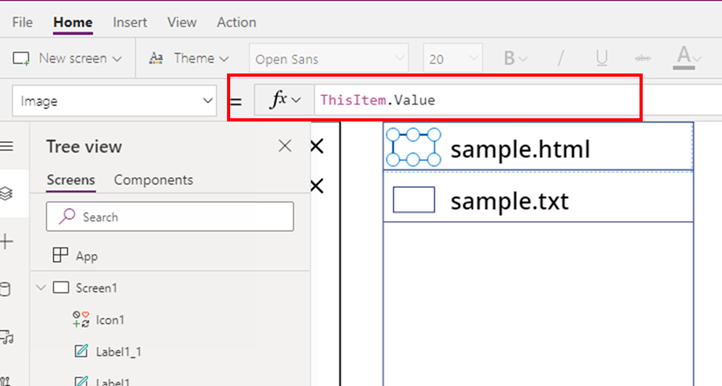This screenshot has height=386, width=722.
Task: Open the Action tab
Action: 236,22
